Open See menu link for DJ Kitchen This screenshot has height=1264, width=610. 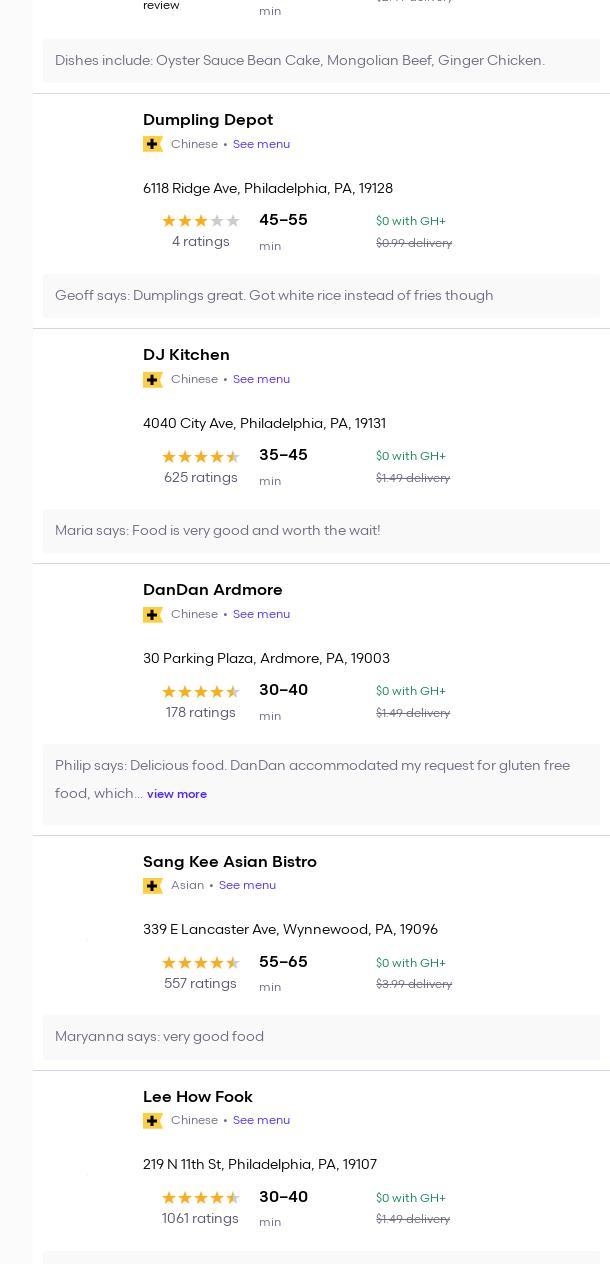coord(261,379)
